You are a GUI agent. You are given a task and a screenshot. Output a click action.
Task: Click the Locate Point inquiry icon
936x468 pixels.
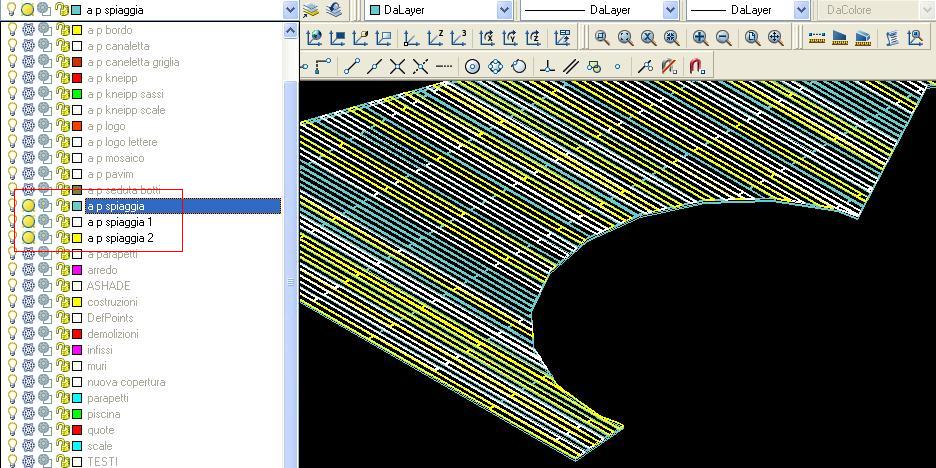coord(915,38)
